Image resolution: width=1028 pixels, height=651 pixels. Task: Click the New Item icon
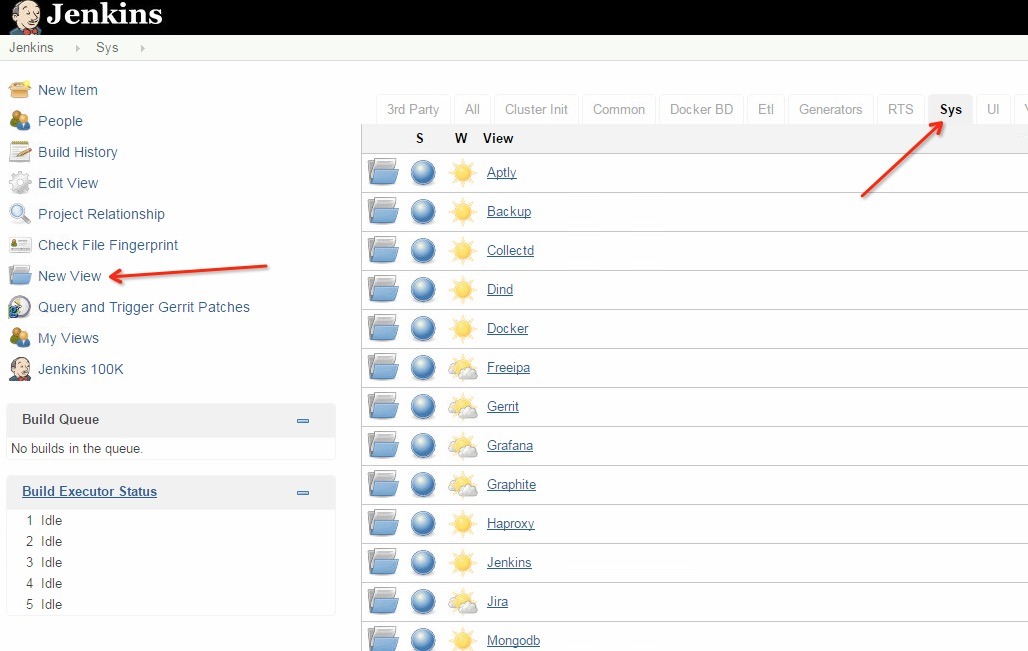[x=20, y=90]
